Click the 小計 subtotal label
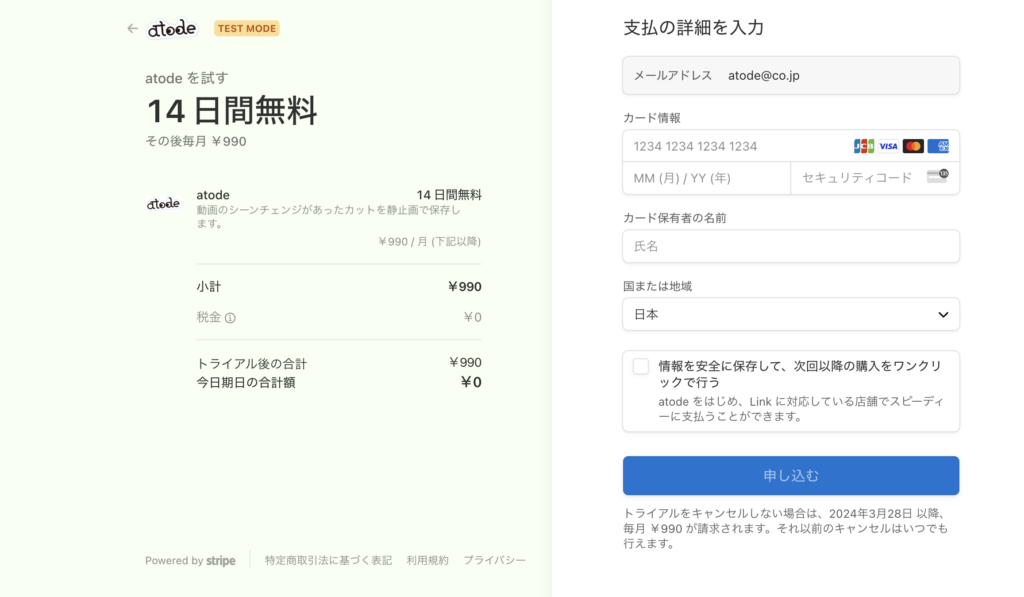 tap(209, 287)
